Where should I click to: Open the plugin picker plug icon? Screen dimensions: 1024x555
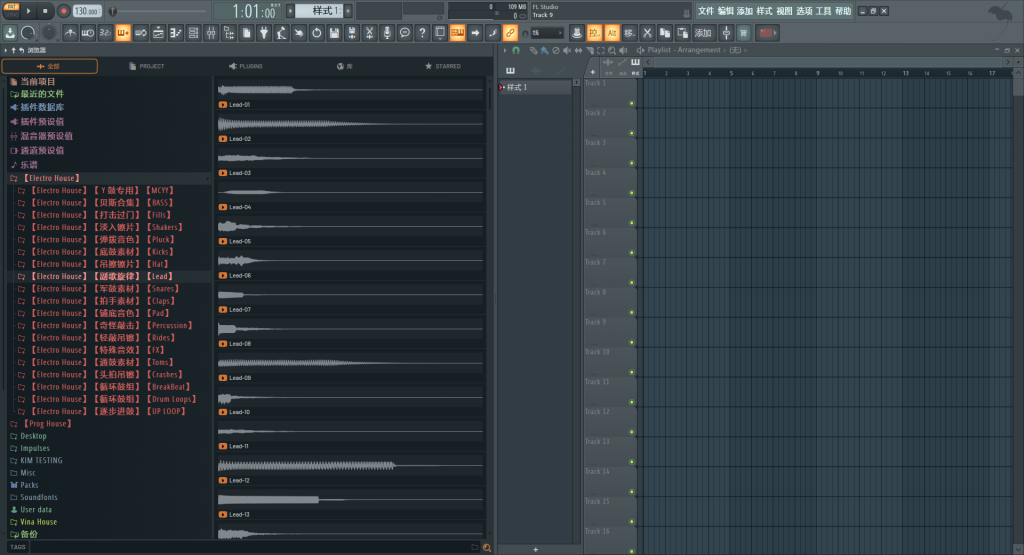[x=264, y=33]
